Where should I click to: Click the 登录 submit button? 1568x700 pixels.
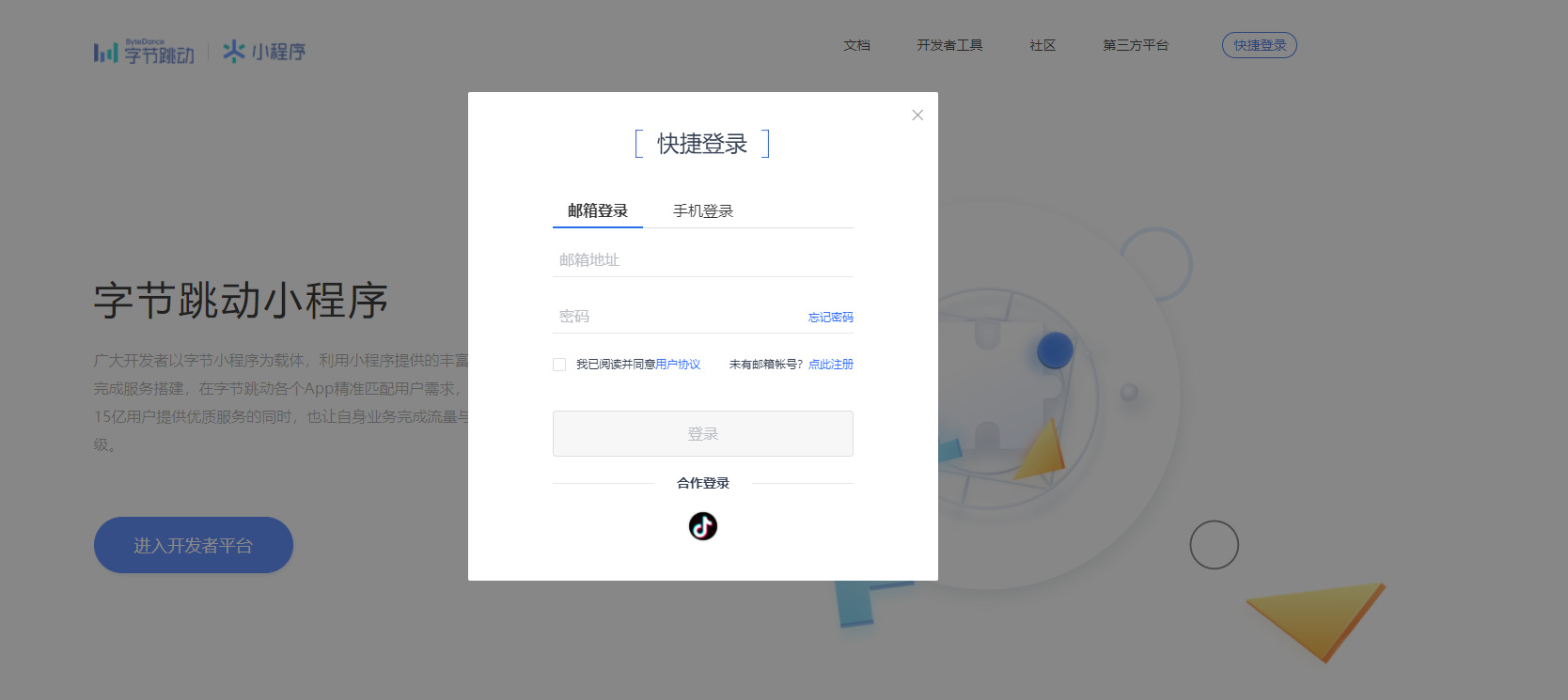point(703,433)
